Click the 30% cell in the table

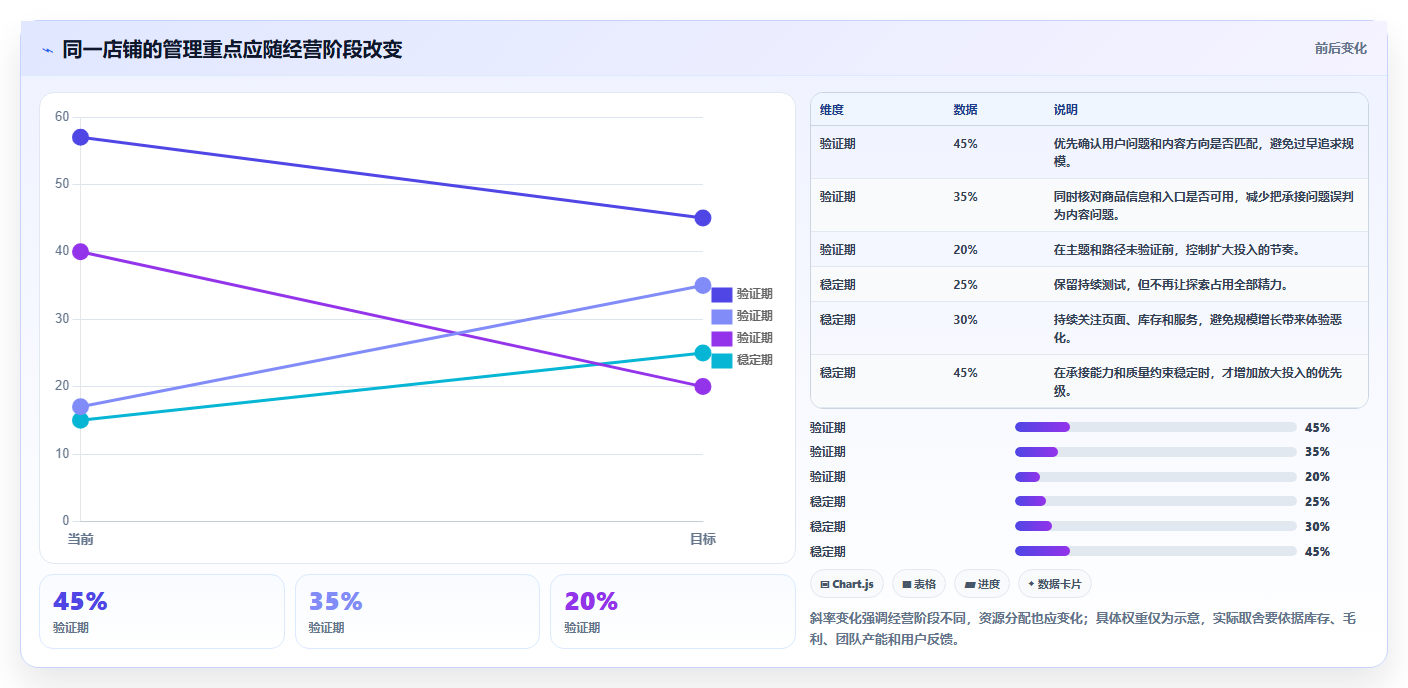click(965, 320)
